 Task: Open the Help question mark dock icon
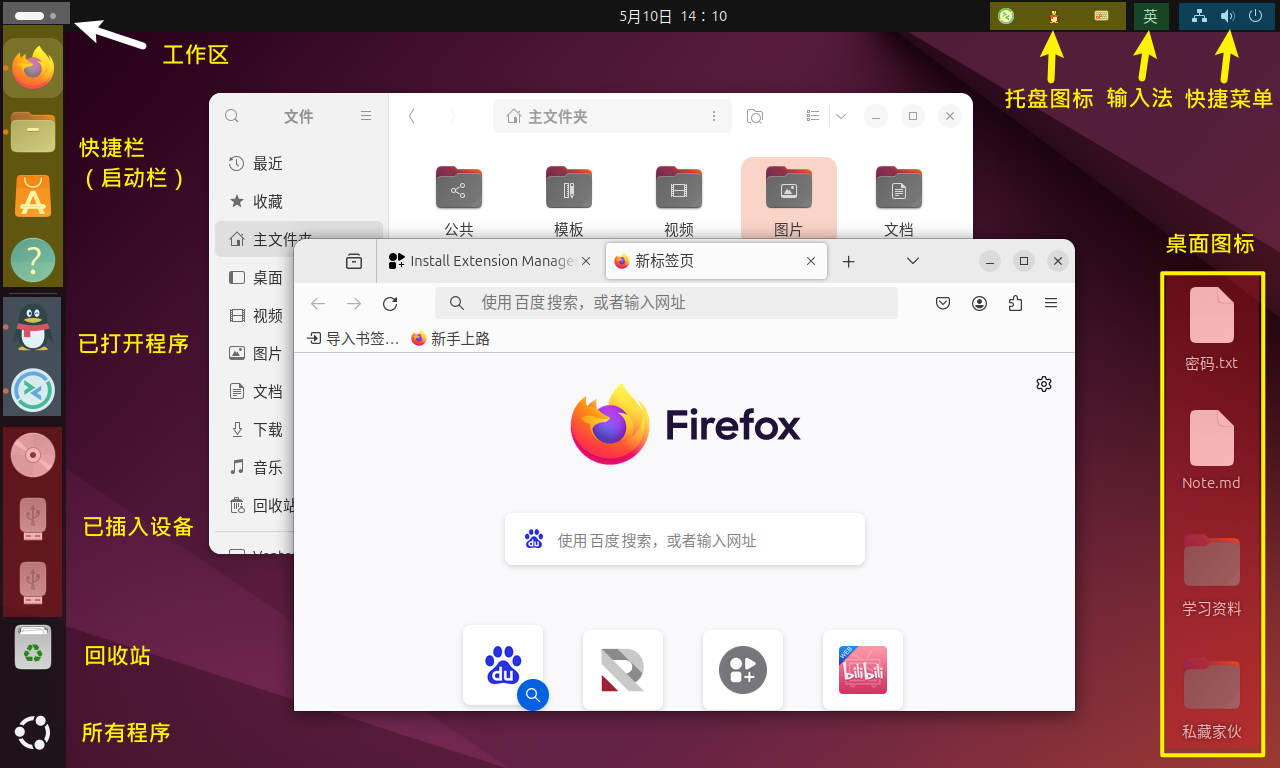(33, 260)
